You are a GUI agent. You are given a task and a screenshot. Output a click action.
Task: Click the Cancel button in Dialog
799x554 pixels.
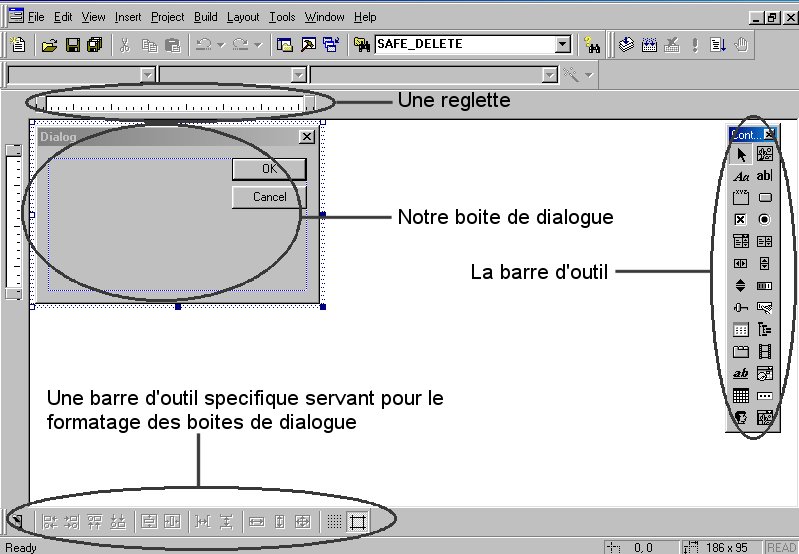(x=269, y=197)
